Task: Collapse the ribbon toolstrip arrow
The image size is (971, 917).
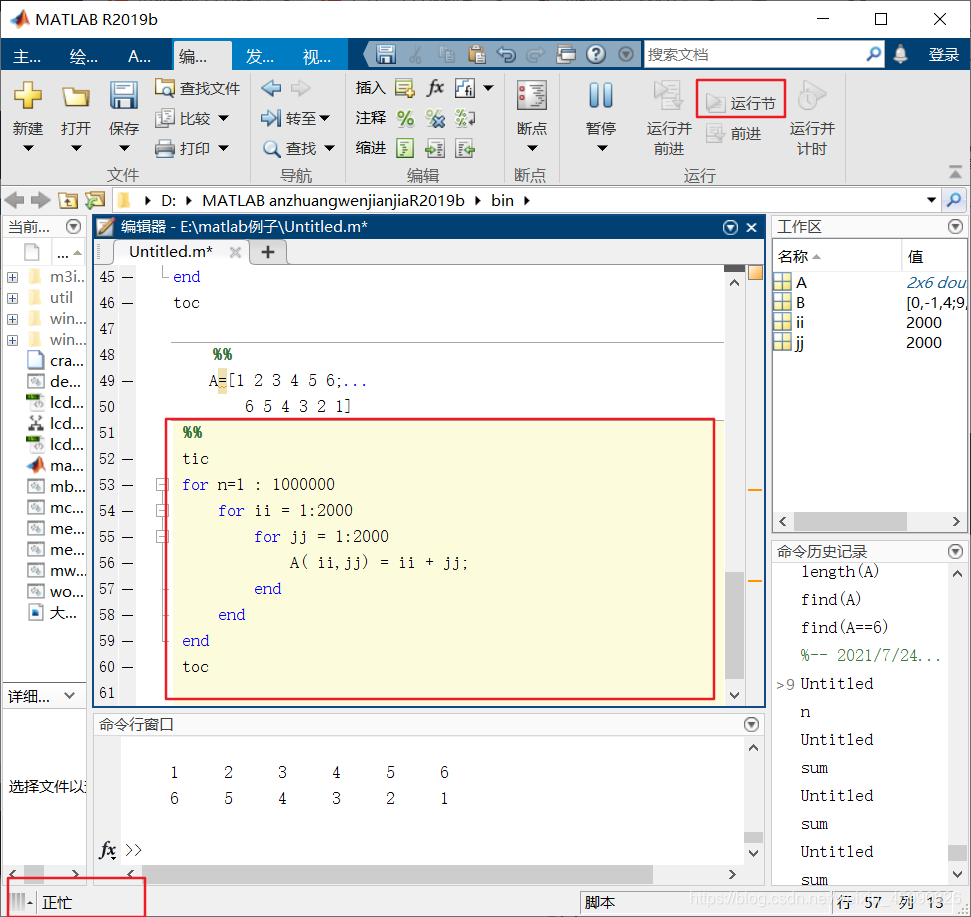Action: [x=956, y=172]
